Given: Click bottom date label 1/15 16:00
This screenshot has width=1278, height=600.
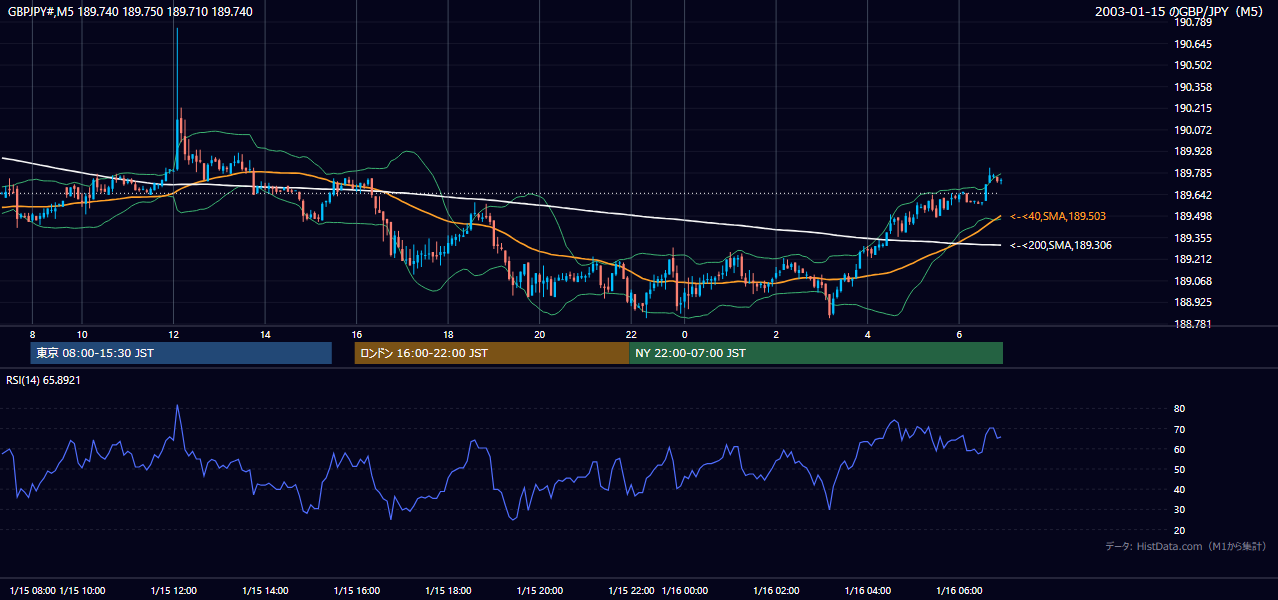Looking at the screenshot, I should (357, 590).
